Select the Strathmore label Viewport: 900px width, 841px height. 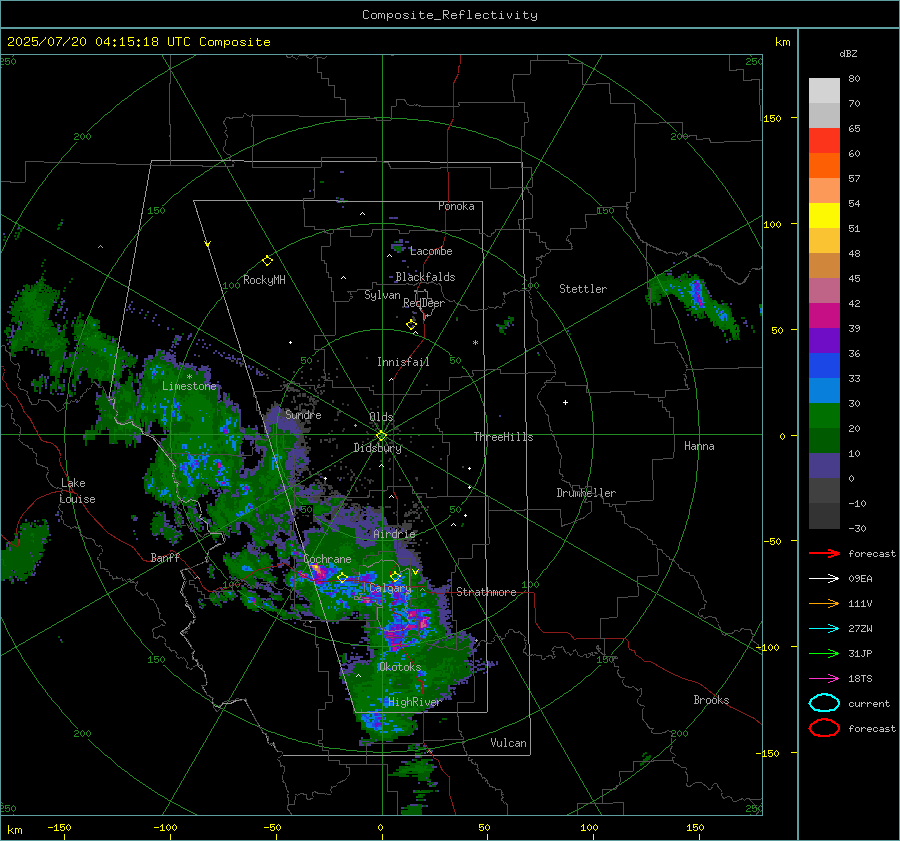tap(486, 592)
